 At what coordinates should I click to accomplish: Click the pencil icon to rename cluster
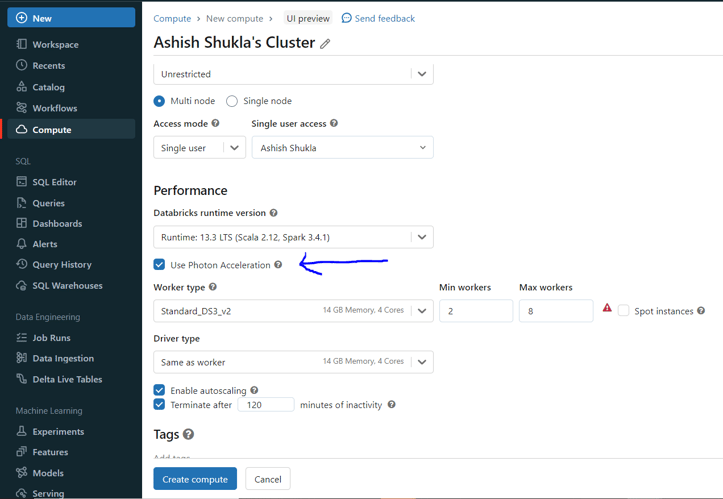[326, 44]
